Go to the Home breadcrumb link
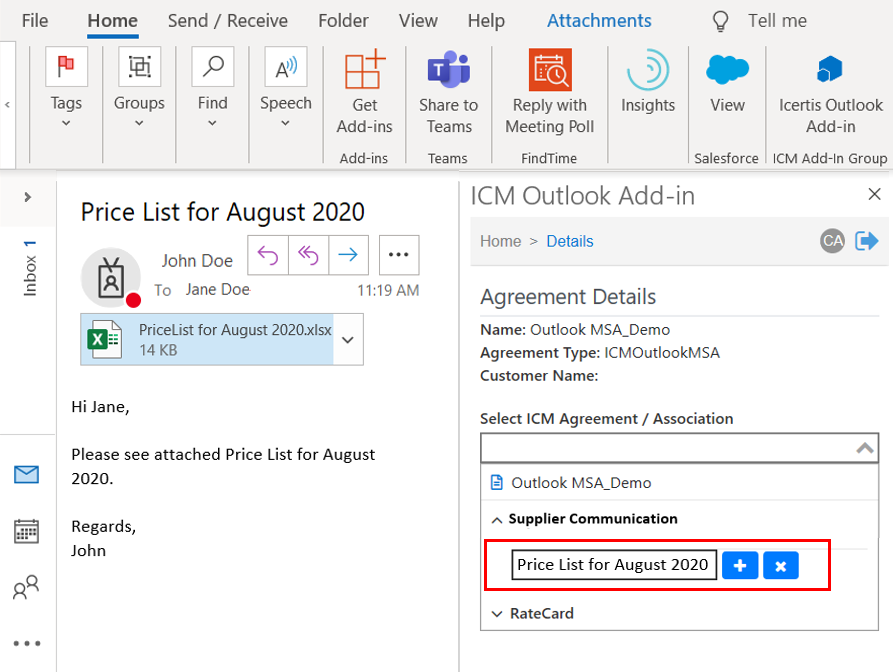 pyautogui.click(x=500, y=241)
